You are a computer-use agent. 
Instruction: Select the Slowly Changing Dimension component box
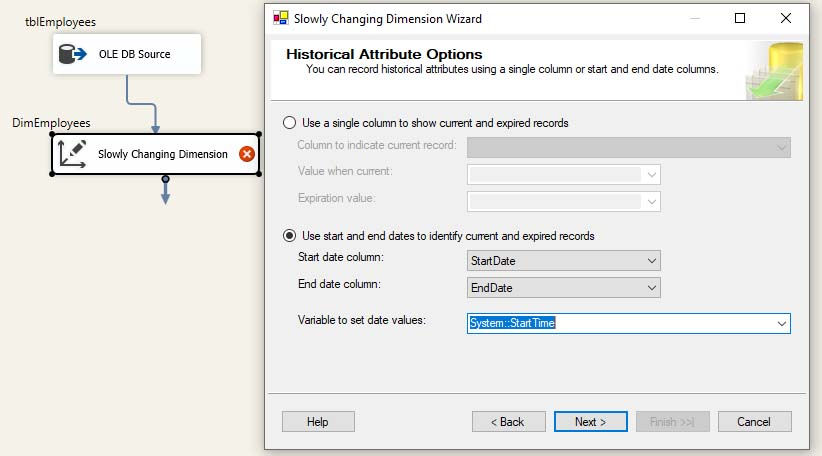point(156,154)
